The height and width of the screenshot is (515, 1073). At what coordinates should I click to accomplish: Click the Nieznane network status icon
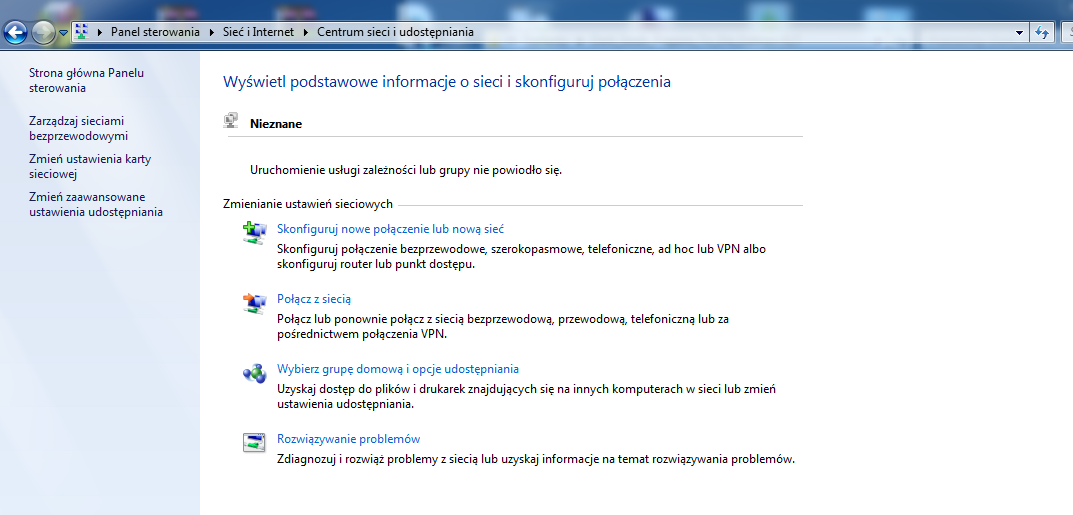[231, 121]
